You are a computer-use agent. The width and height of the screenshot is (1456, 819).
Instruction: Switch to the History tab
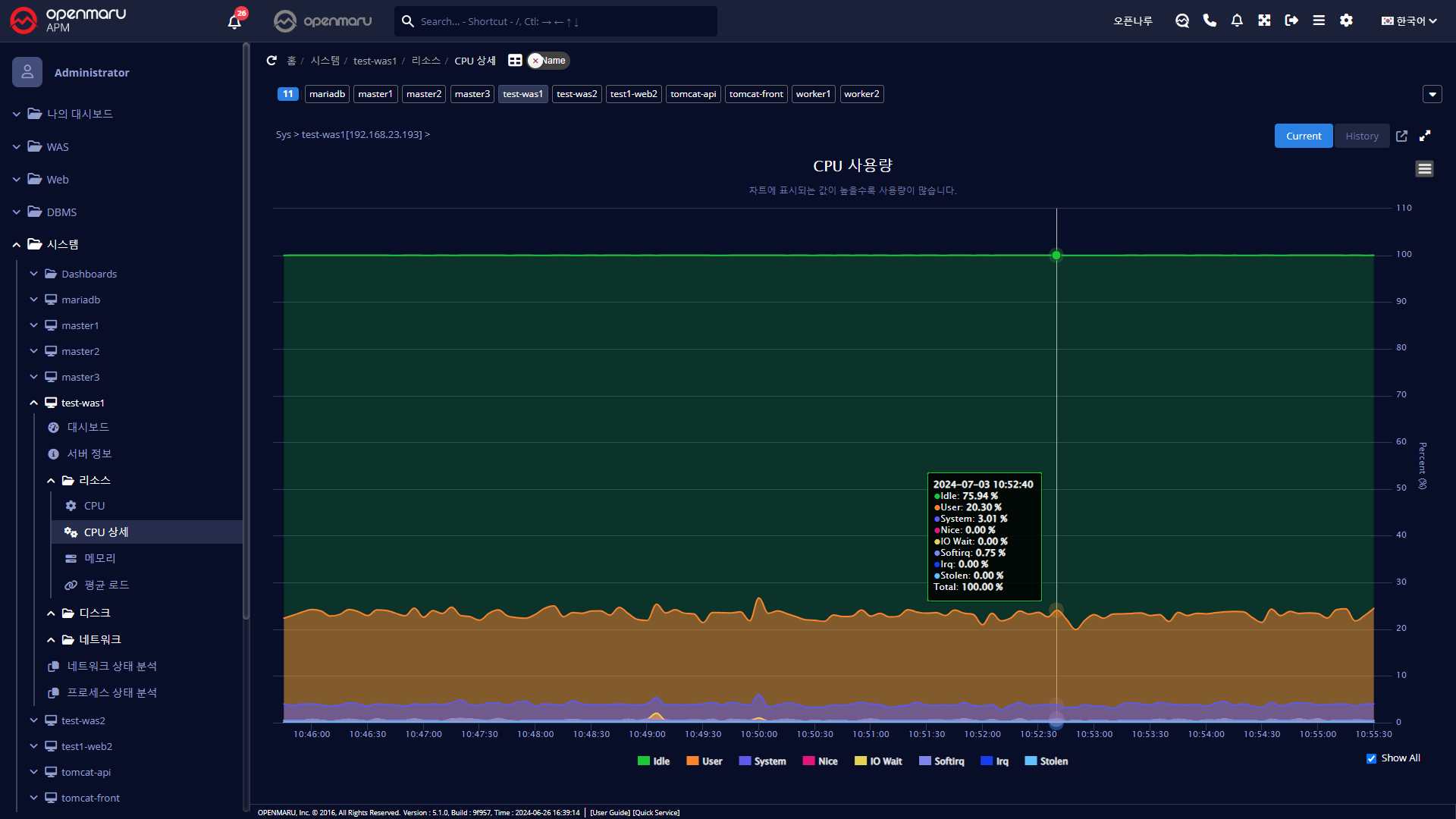(x=1361, y=136)
